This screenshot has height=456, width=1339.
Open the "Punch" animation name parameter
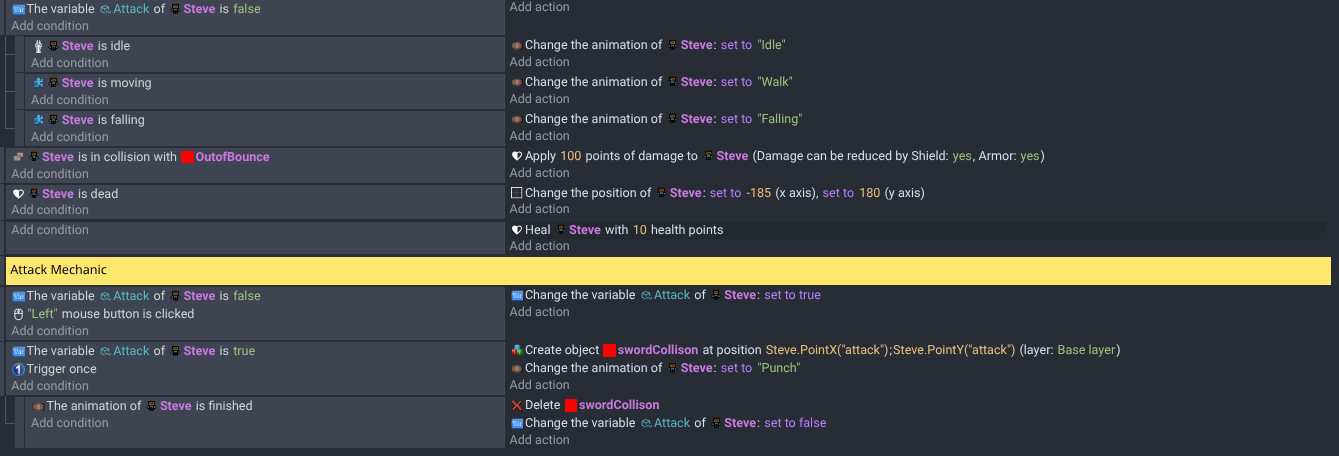click(778, 367)
